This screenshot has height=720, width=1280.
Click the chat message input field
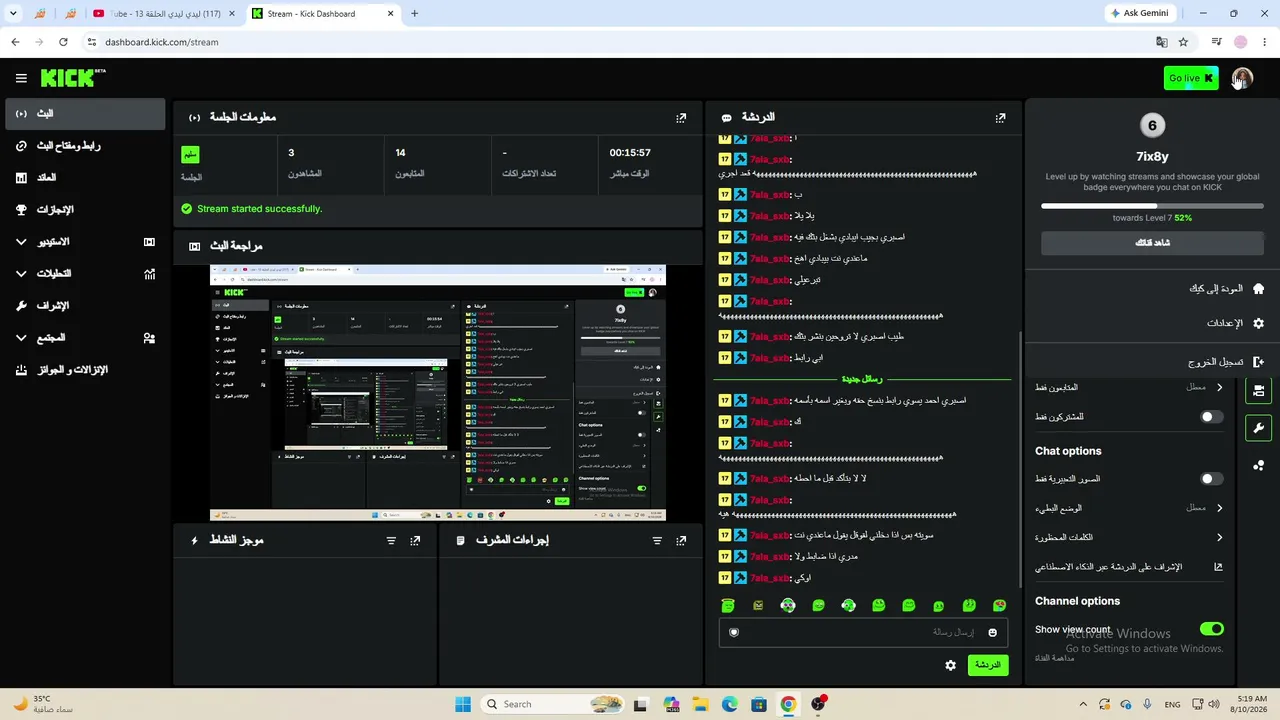point(863,632)
